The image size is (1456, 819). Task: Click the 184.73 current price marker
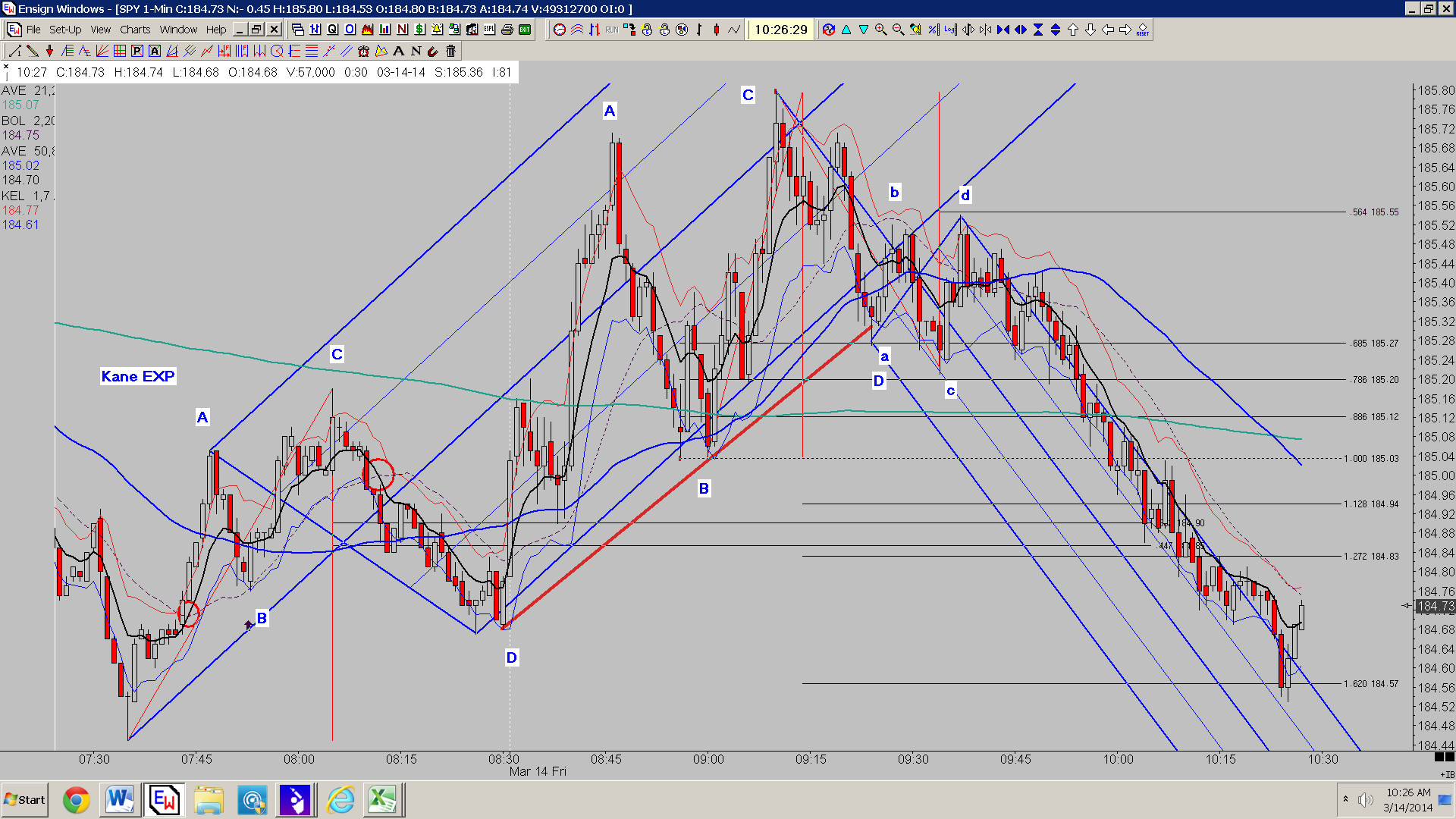[1436, 606]
